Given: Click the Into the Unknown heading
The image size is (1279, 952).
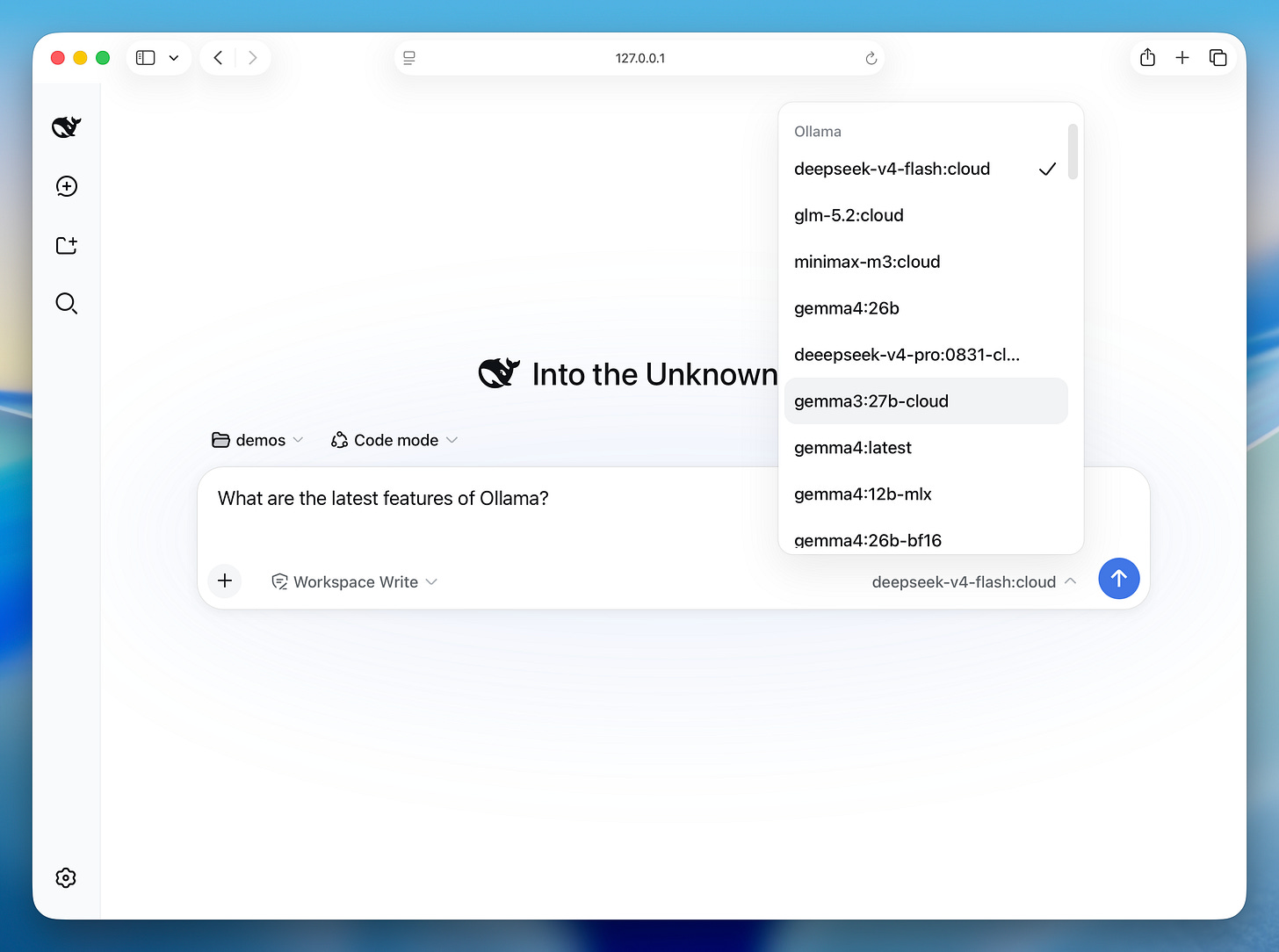Looking at the screenshot, I should pyautogui.click(x=654, y=375).
